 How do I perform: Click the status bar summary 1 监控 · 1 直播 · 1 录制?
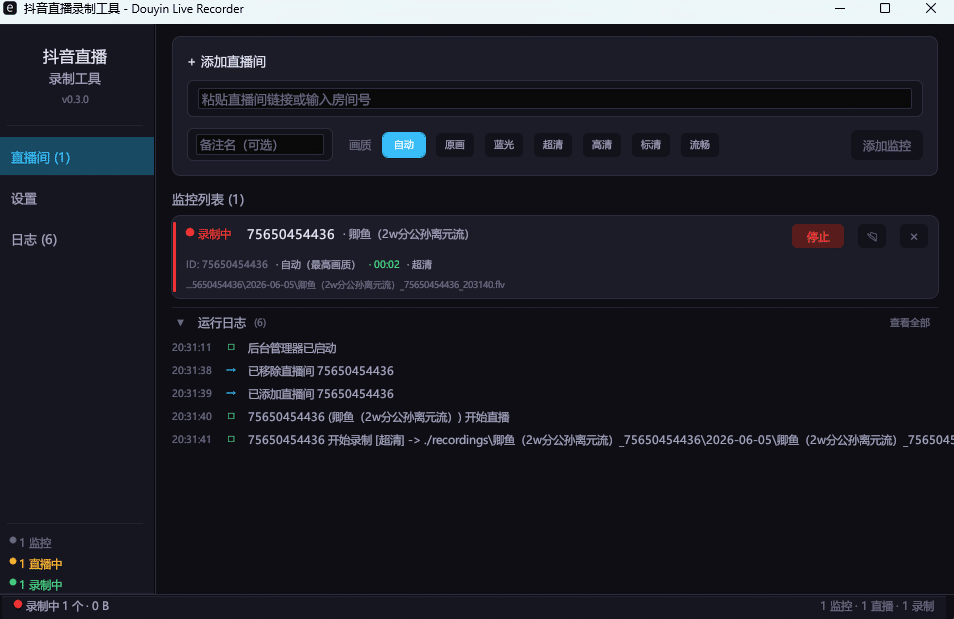(x=877, y=606)
